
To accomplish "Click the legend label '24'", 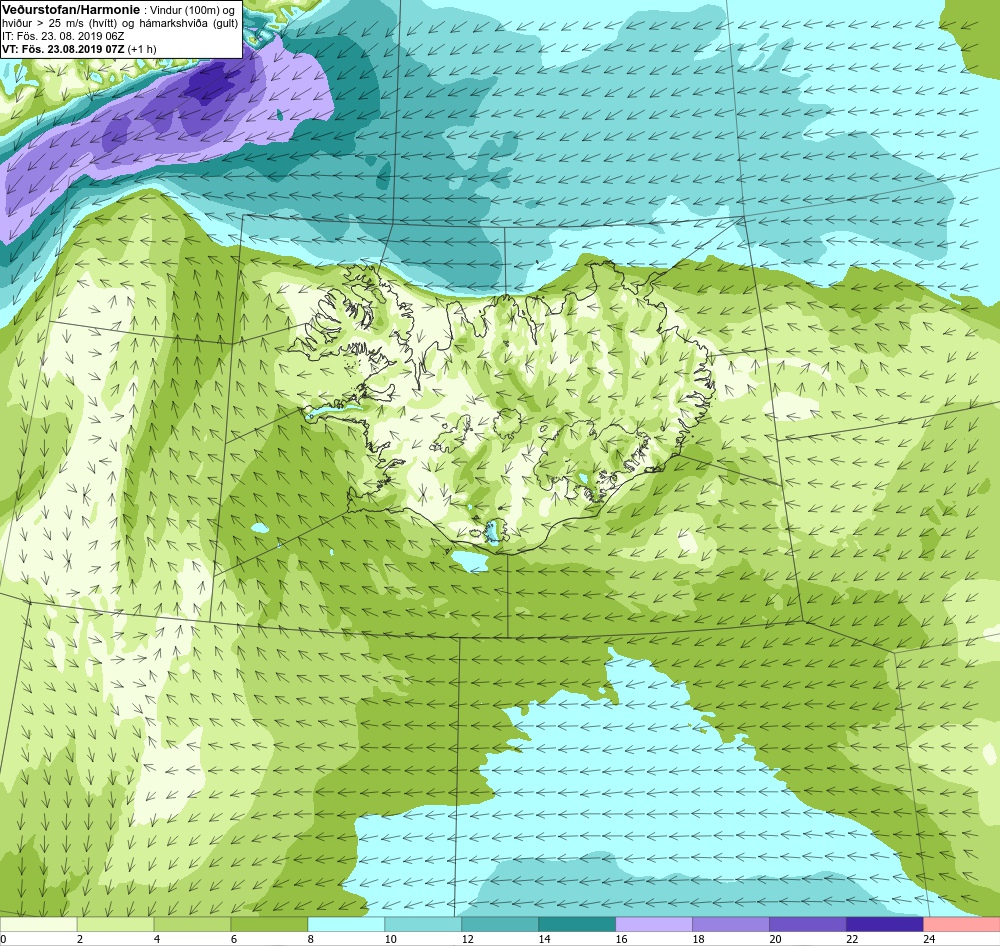I will click(x=929, y=939).
